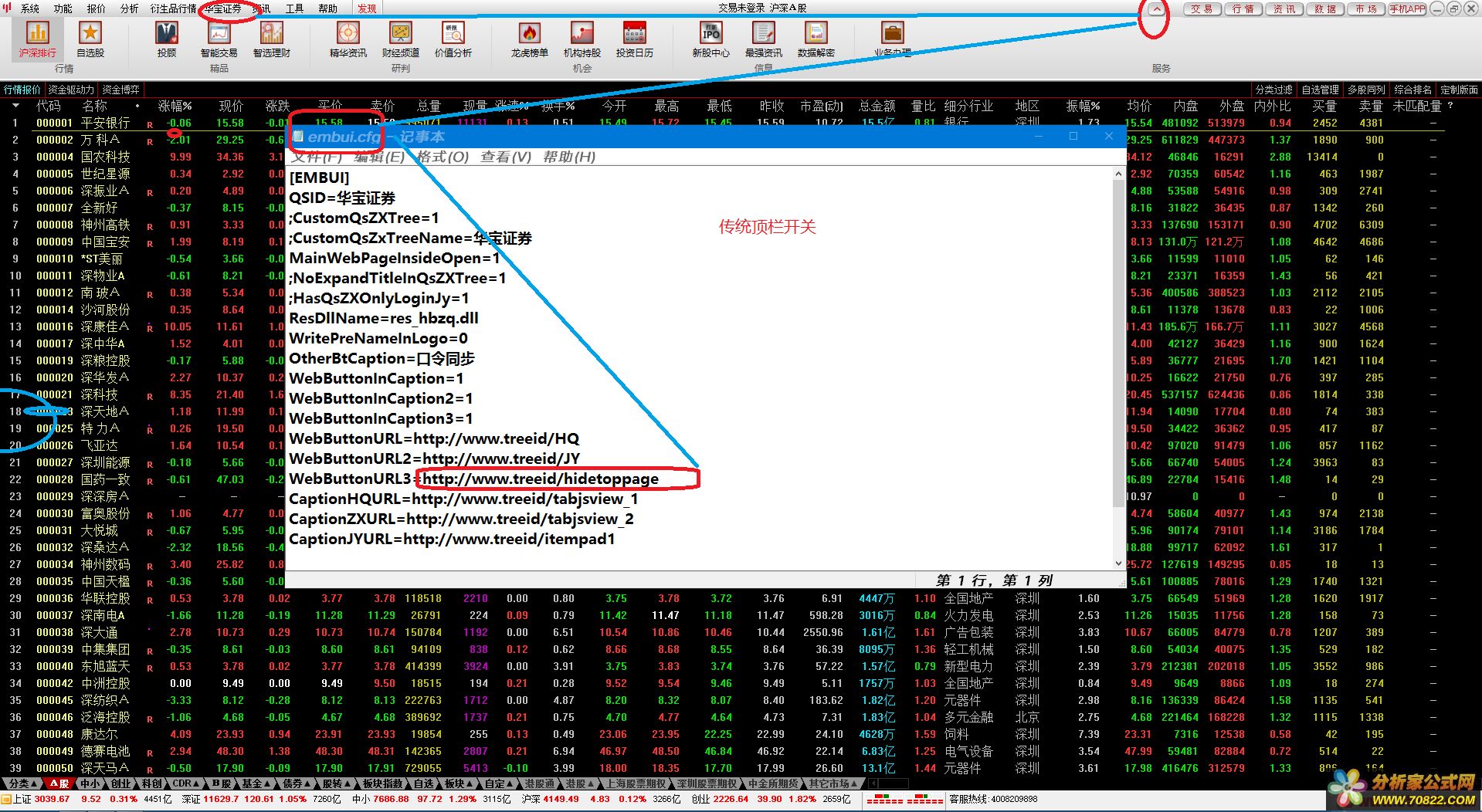1482x812 pixels.
Task: Open the 机构持股 chart icon
Action: tap(582, 39)
